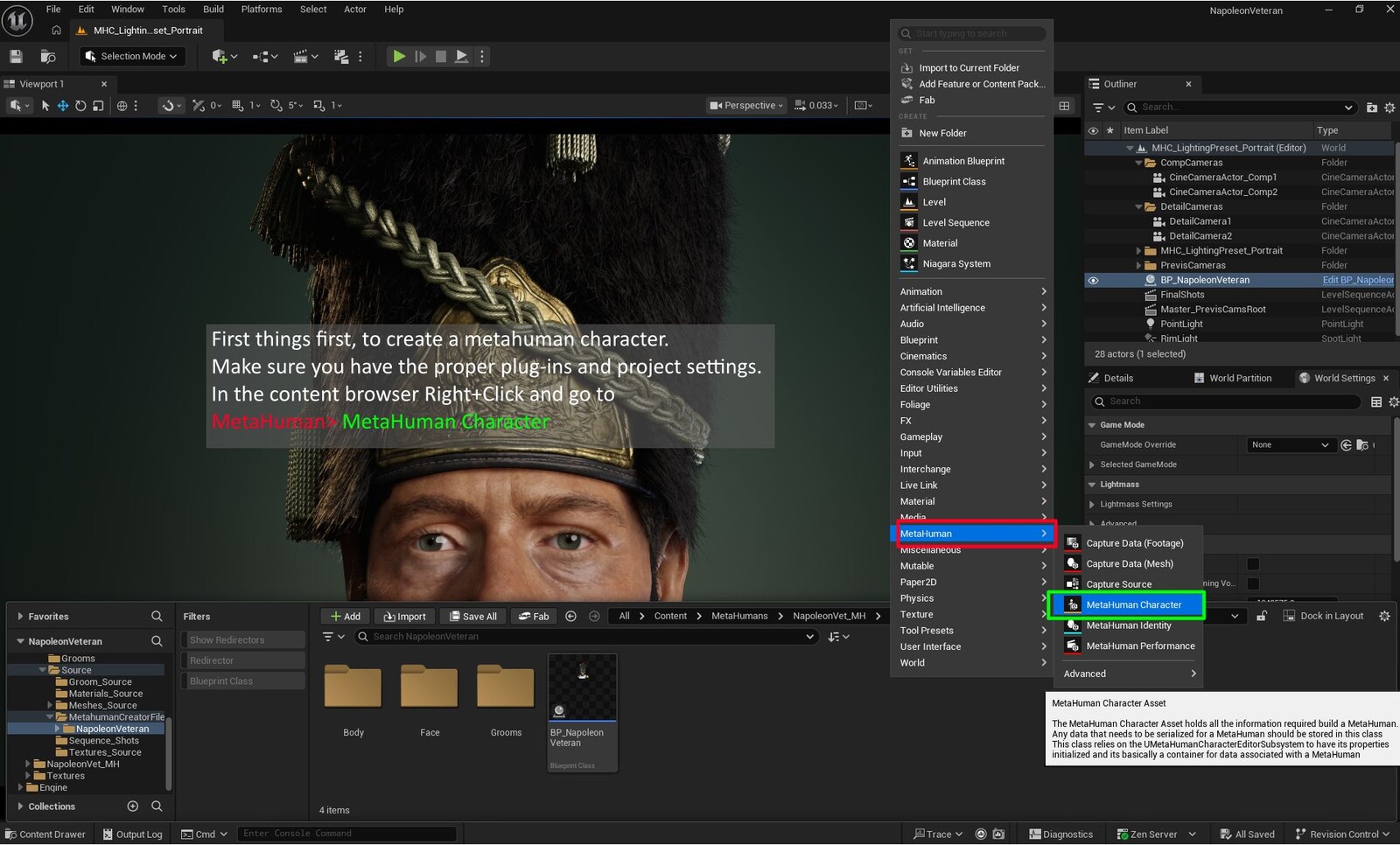This screenshot has height=845, width=1400.
Task: Open the Output Log panel
Action: point(133,835)
